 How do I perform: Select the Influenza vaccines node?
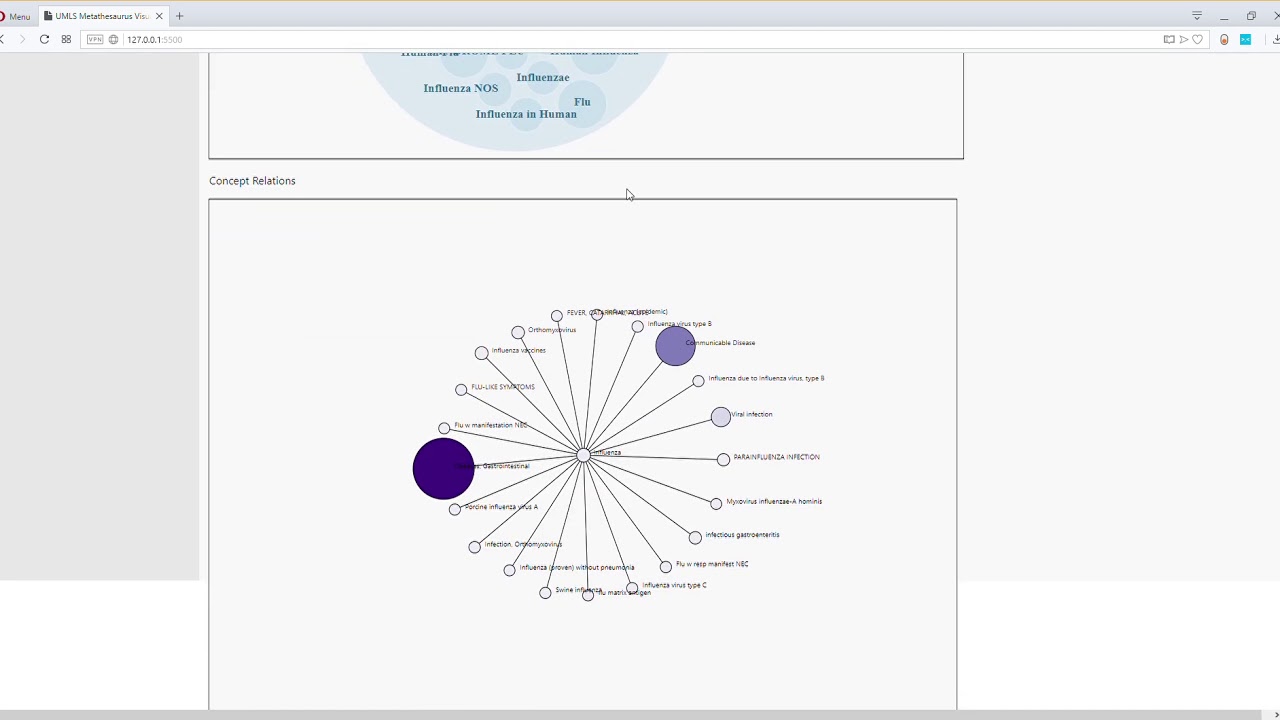pyautogui.click(x=482, y=353)
